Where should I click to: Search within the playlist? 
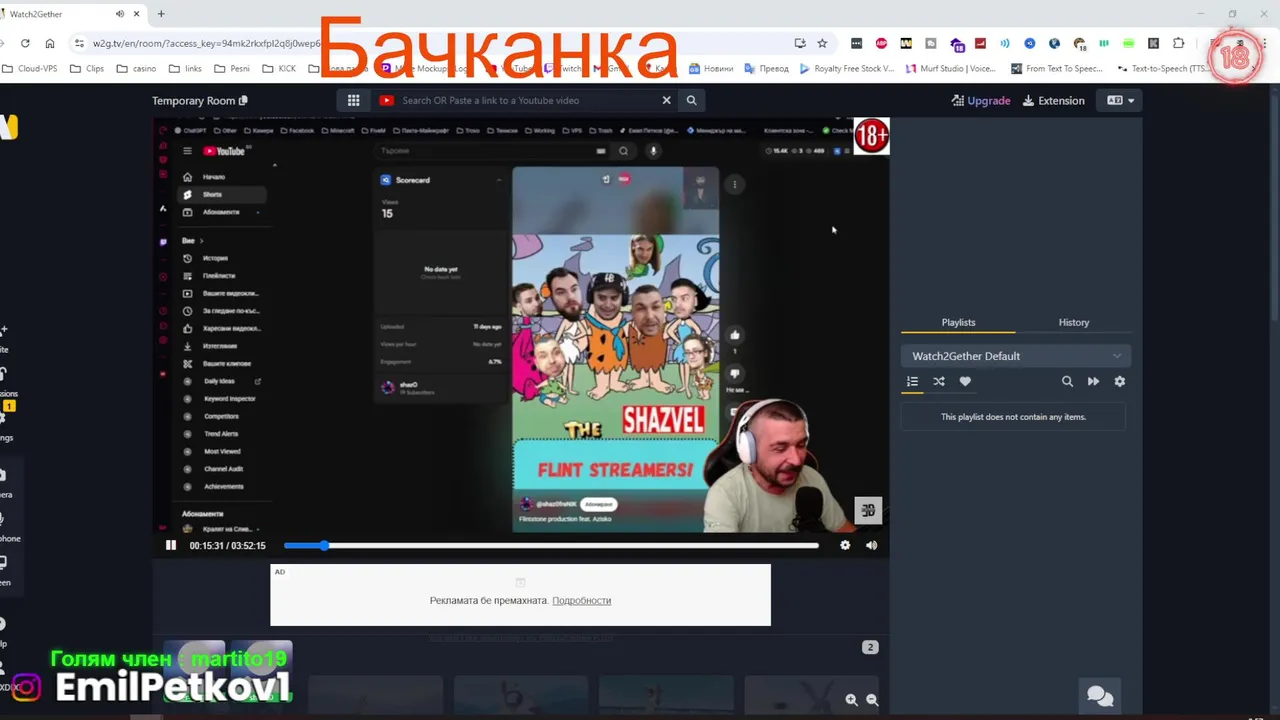click(1067, 381)
